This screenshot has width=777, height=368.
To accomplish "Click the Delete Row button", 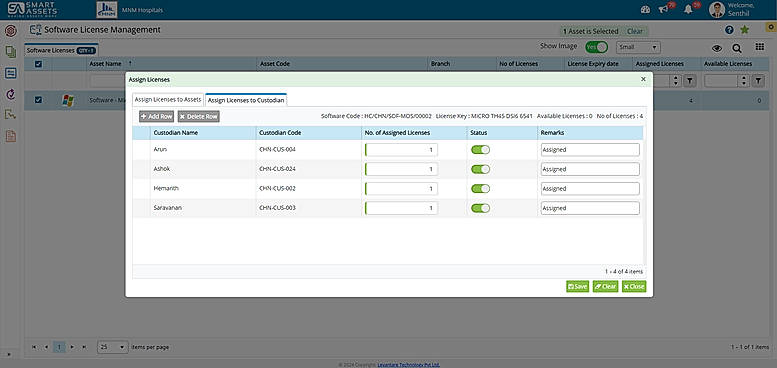I will [x=198, y=116].
